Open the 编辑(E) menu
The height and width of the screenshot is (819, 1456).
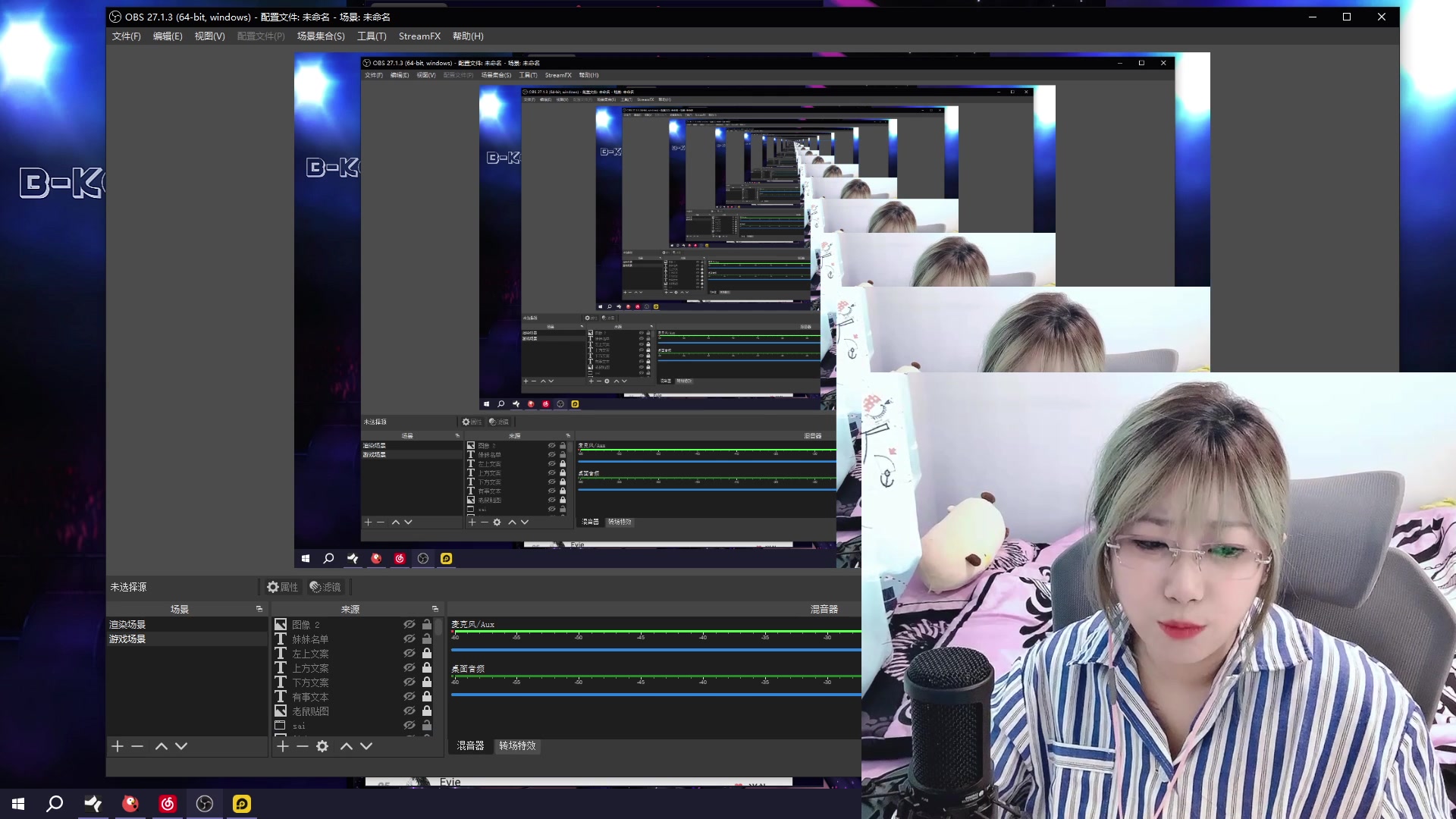(168, 36)
